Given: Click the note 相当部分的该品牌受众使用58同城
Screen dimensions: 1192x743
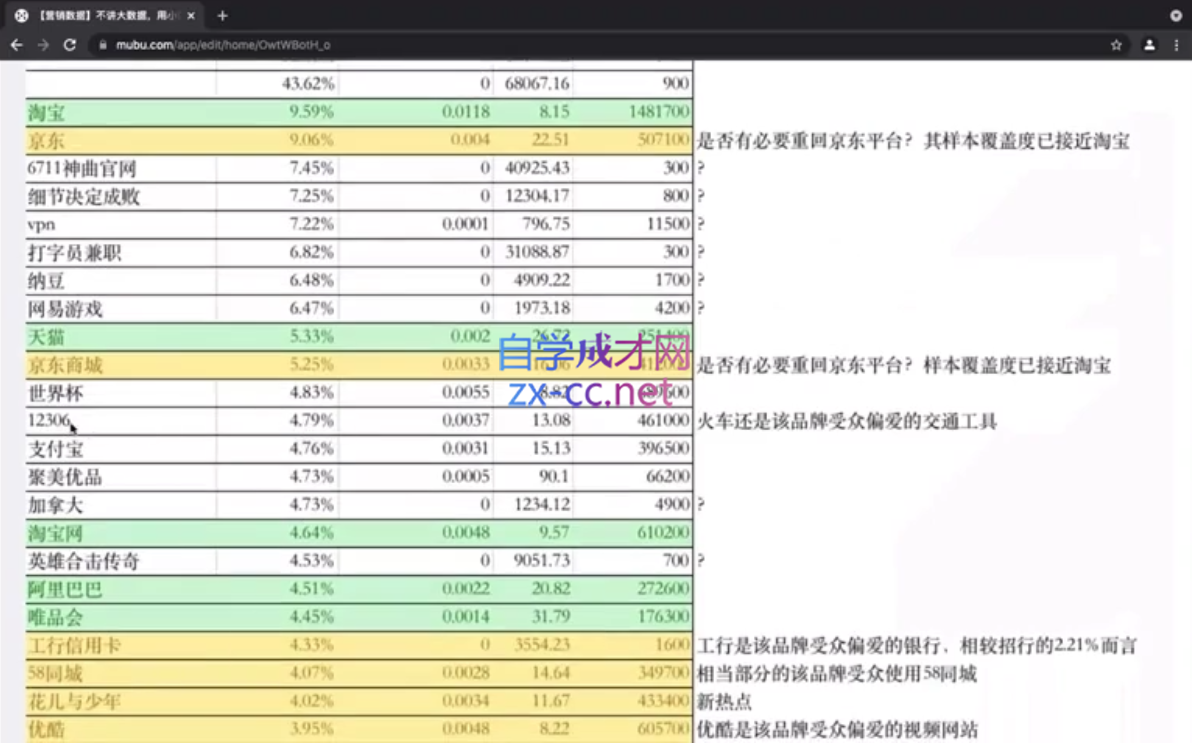Looking at the screenshot, I should pyautogui.click(x=837, y=674).
